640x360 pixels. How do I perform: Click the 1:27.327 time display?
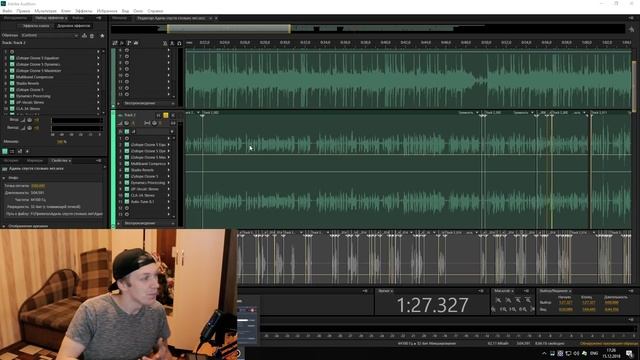(432, 305)
